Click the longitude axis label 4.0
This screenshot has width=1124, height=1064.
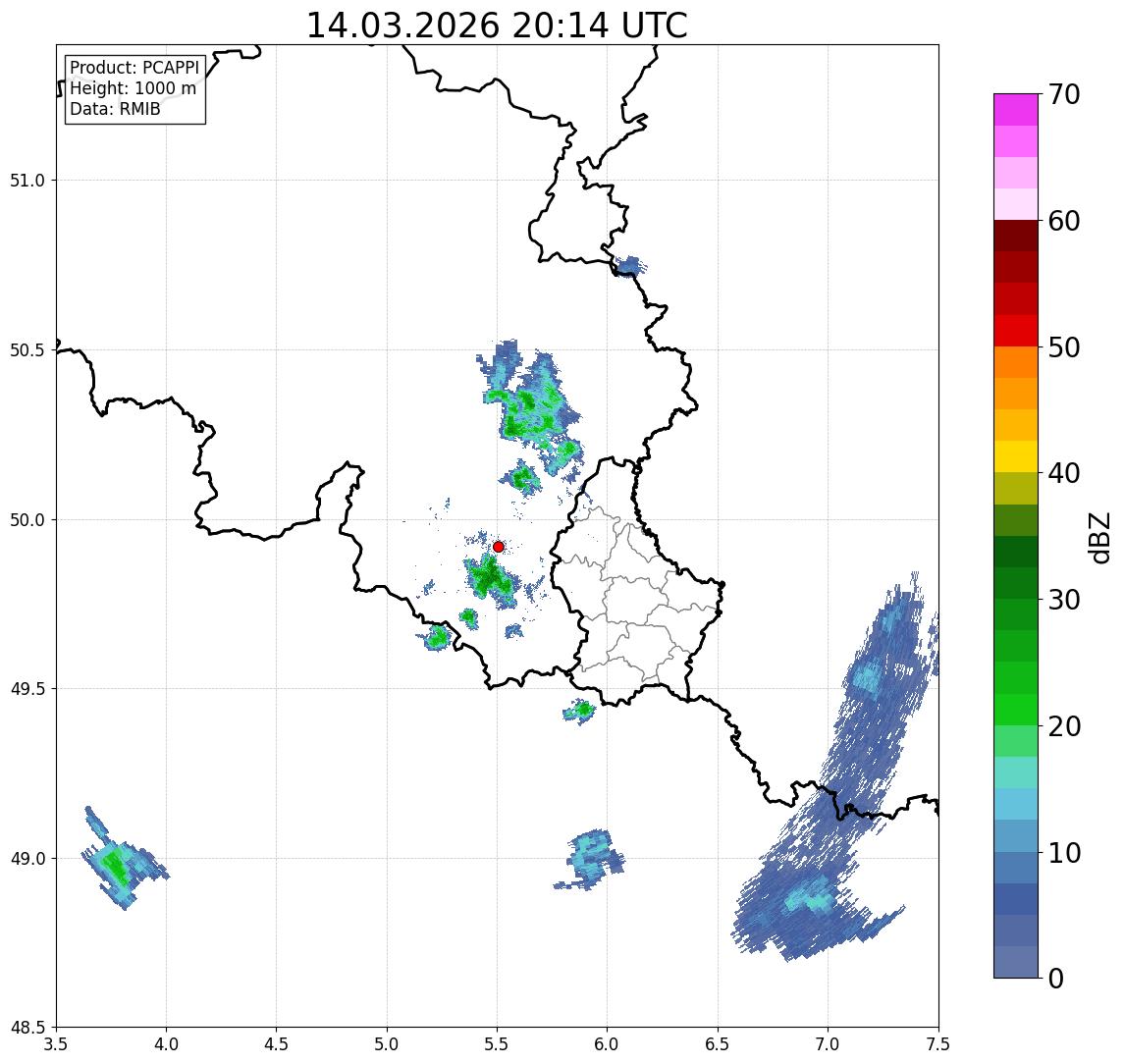point(166,1044)
